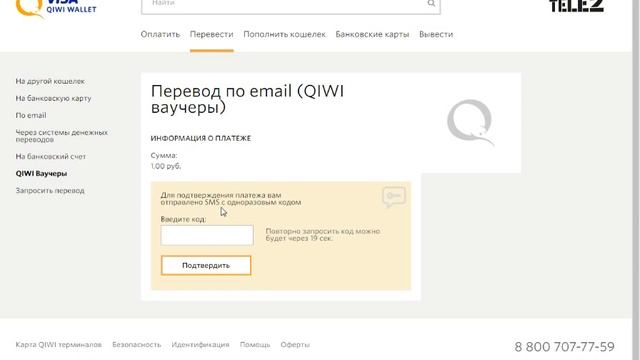Screen dimensions: 640x360
Task: Click the Информация о платеже heading
Action: [x=200, y=138]
